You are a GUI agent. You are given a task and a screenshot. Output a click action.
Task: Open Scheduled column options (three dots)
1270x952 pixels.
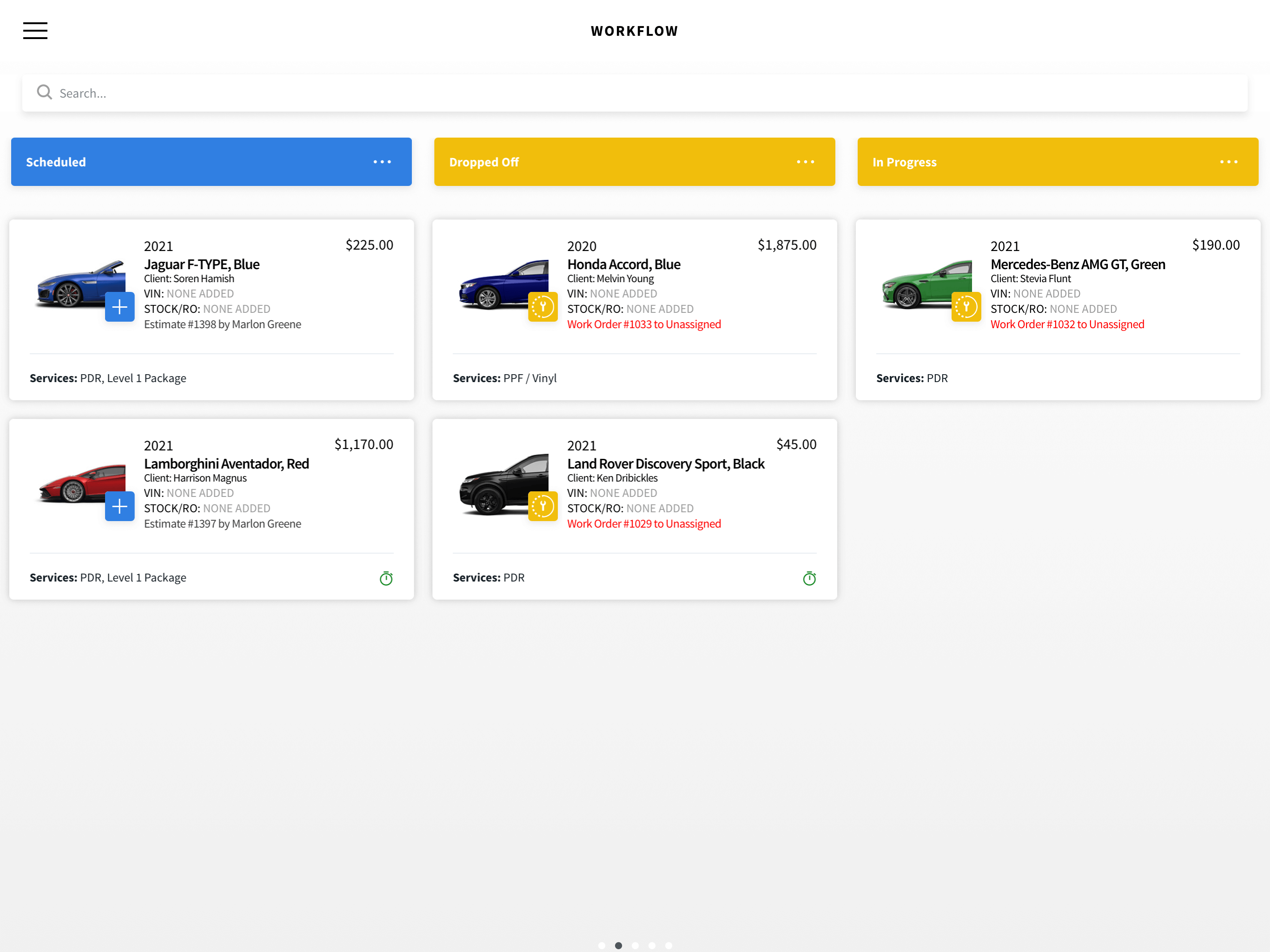pyautogui.click(x=382, y=162)
